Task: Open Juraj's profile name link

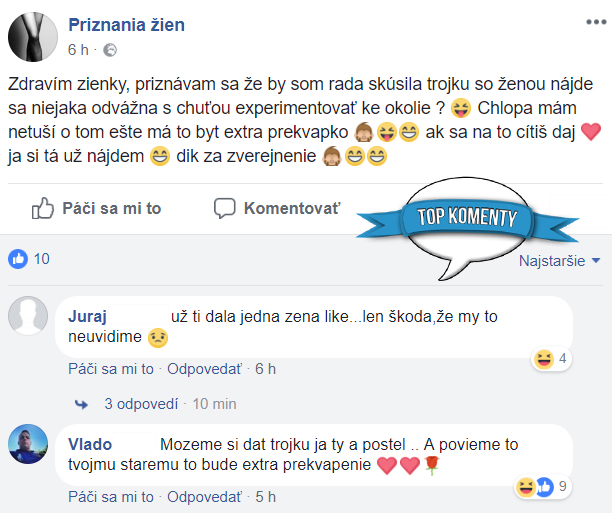Action: tap(87, 316)
